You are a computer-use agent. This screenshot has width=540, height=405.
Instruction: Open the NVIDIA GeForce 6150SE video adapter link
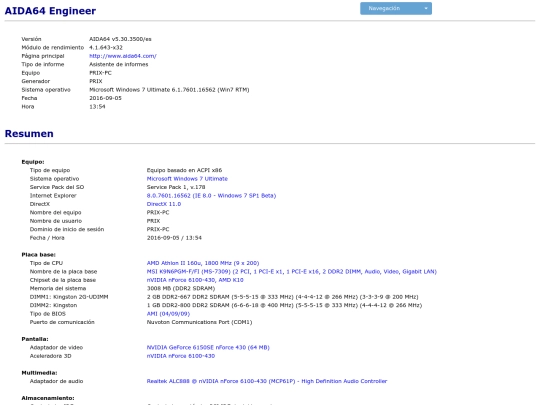point(208,347)
